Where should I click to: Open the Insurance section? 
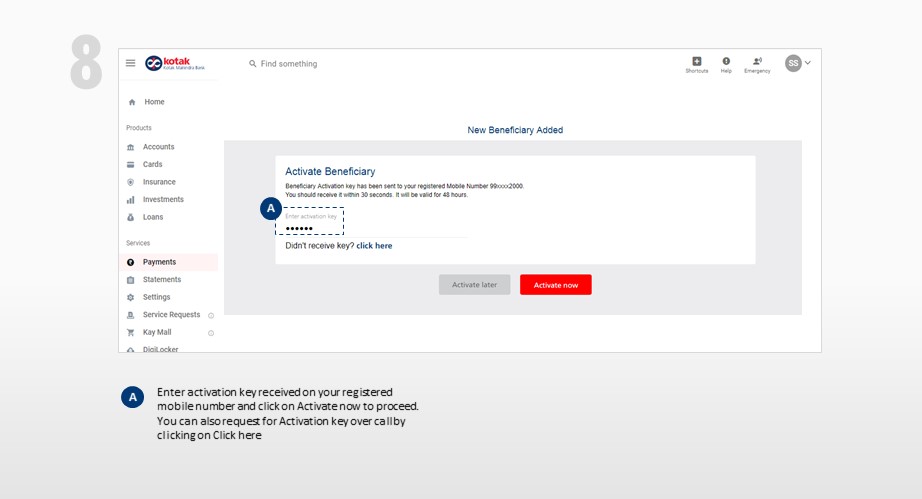[x=158, y=182]
